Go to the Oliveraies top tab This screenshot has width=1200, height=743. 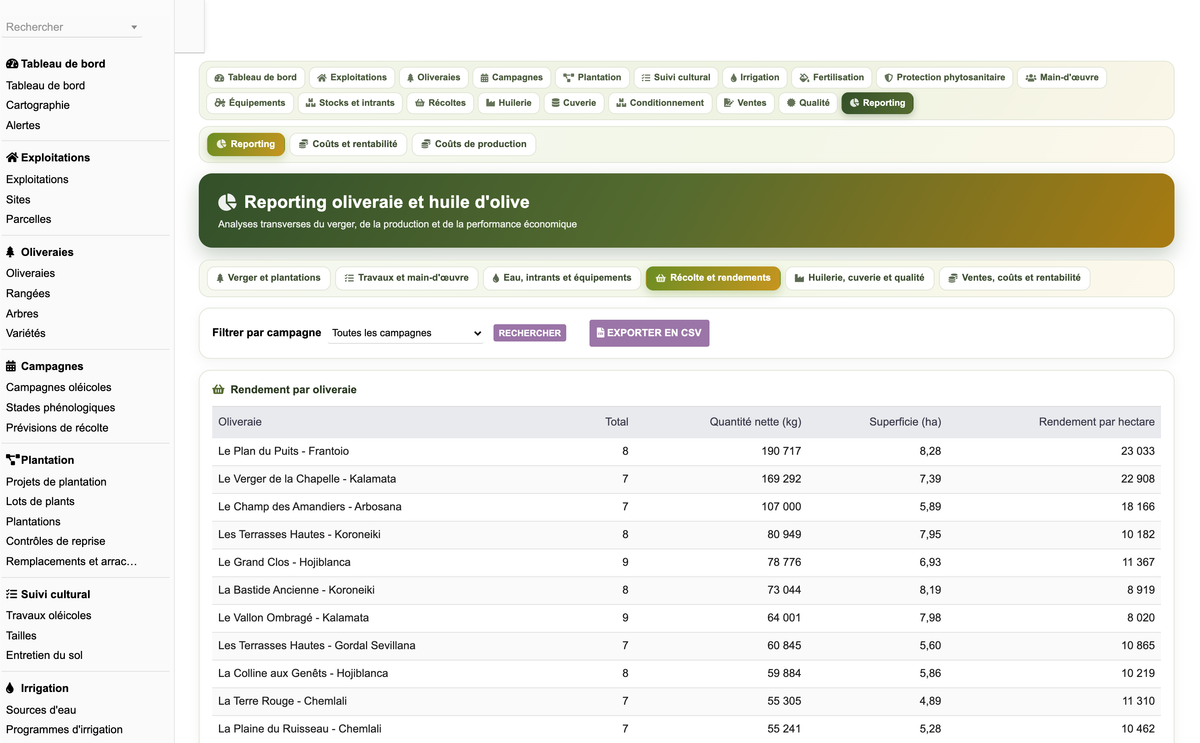(434, 77)
